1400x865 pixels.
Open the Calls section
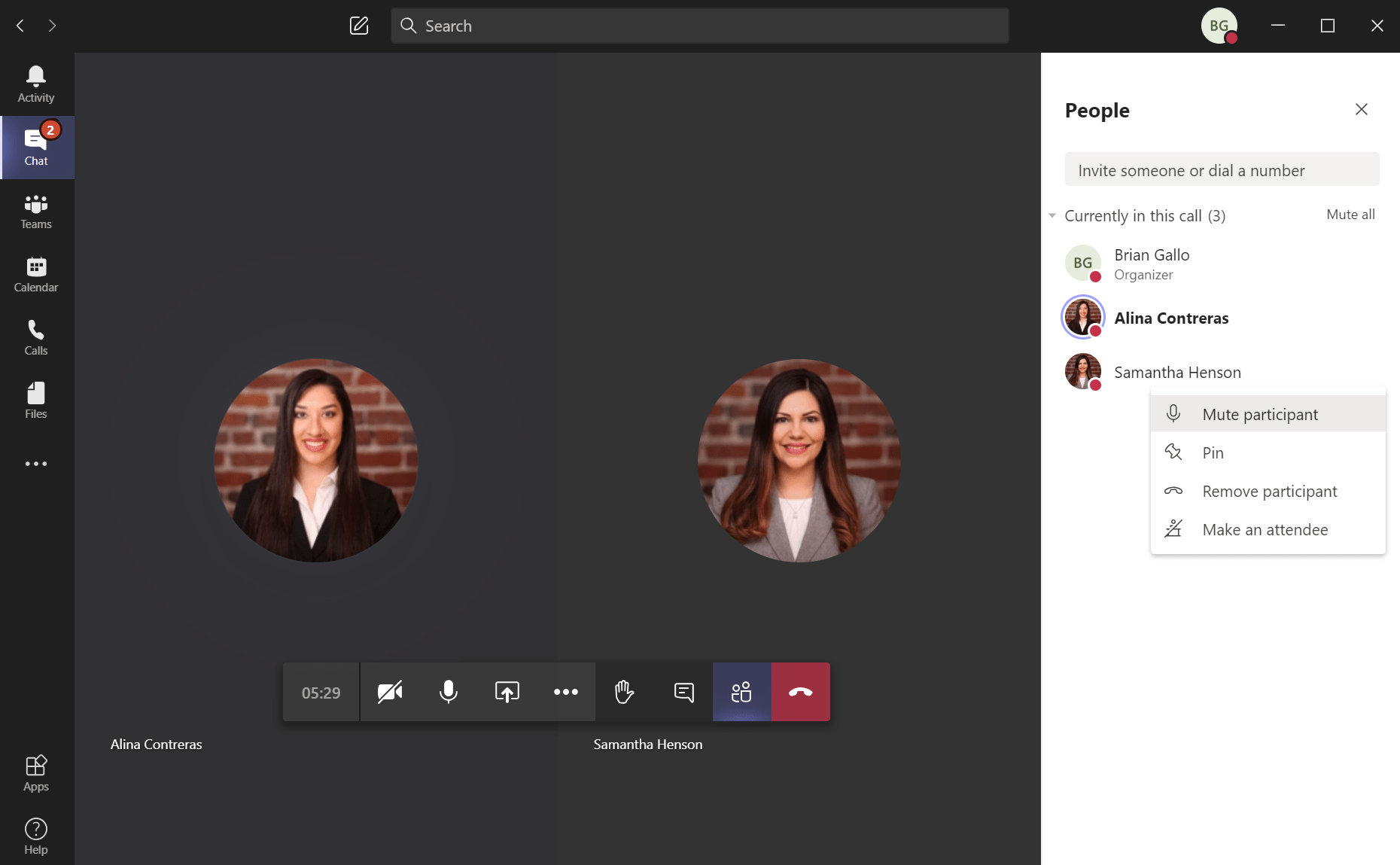[35, 338]
